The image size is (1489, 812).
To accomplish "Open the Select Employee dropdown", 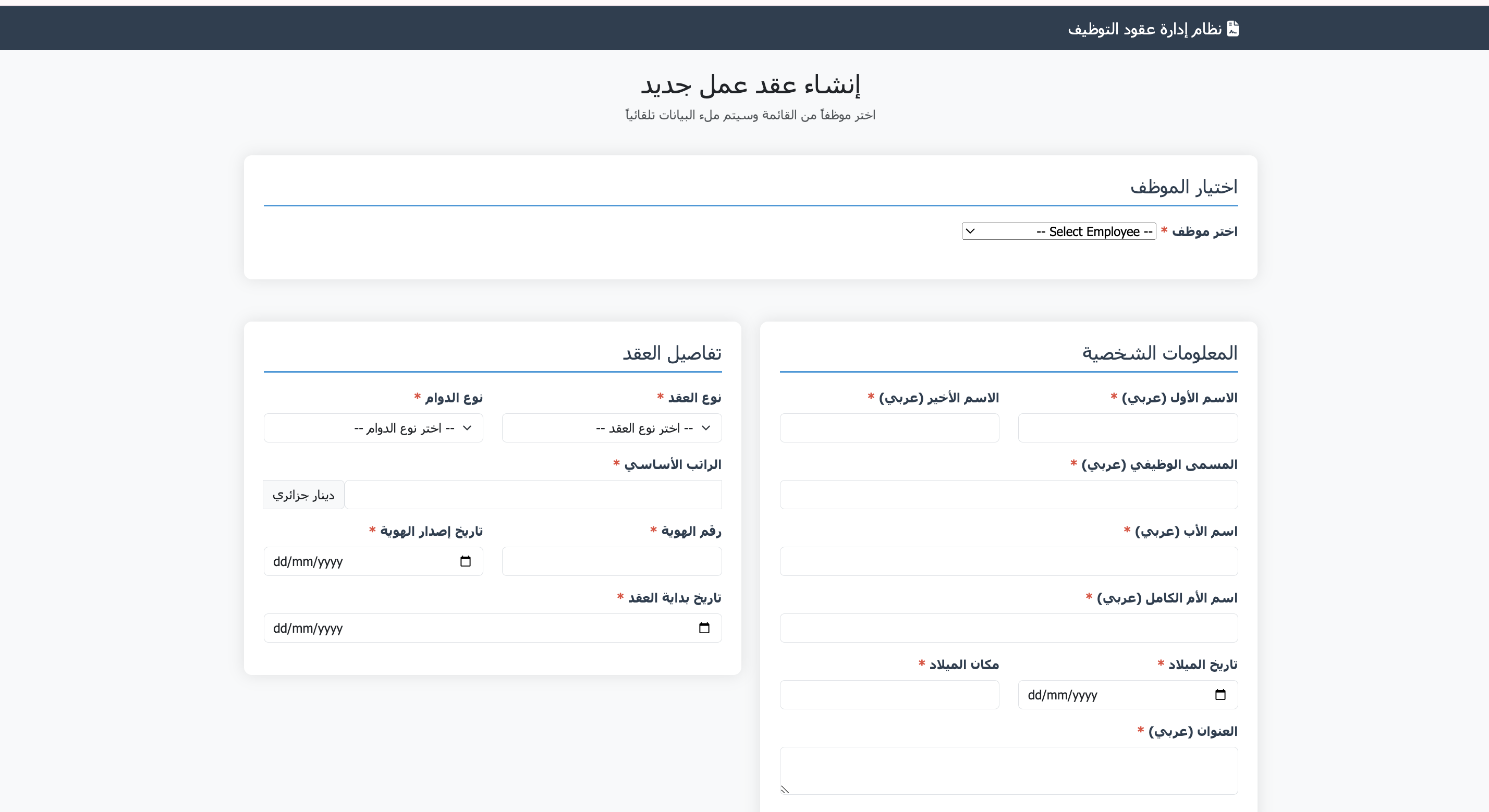I will pyautogui.click(x=1058, y=231).
